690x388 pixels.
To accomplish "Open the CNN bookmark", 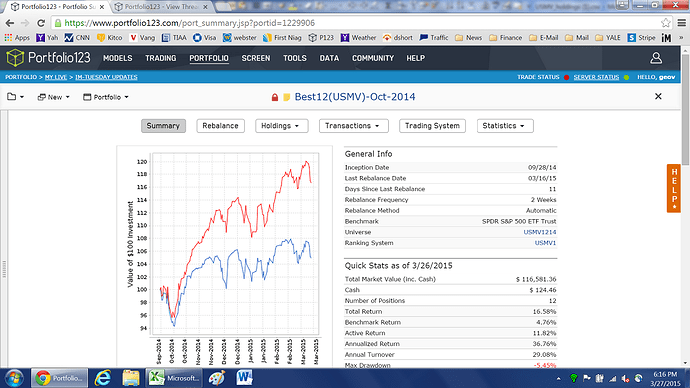I will click(77, 38).
